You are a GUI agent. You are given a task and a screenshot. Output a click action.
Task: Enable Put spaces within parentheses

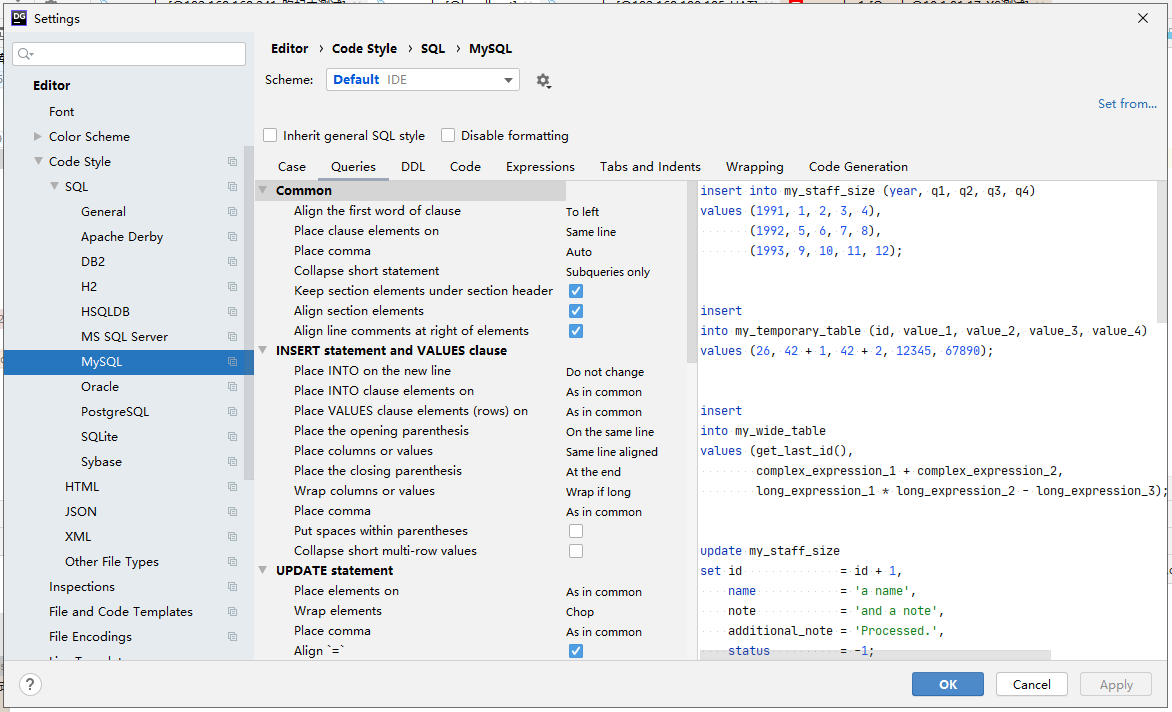[576, 531]
